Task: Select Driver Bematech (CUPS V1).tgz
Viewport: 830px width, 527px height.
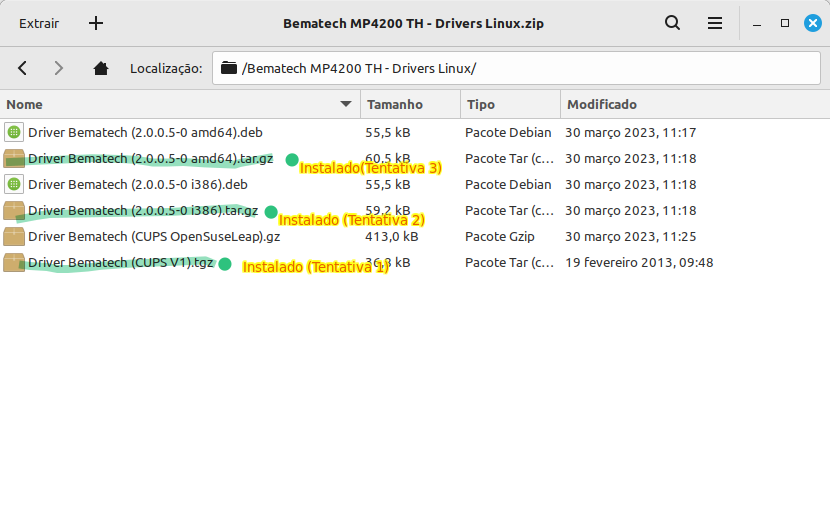Action: point(121,262)
